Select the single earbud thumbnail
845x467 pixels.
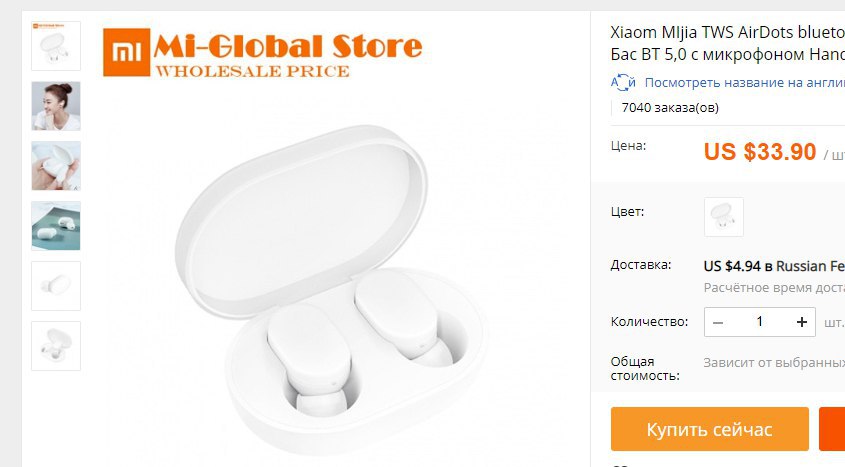coord(56,286)
